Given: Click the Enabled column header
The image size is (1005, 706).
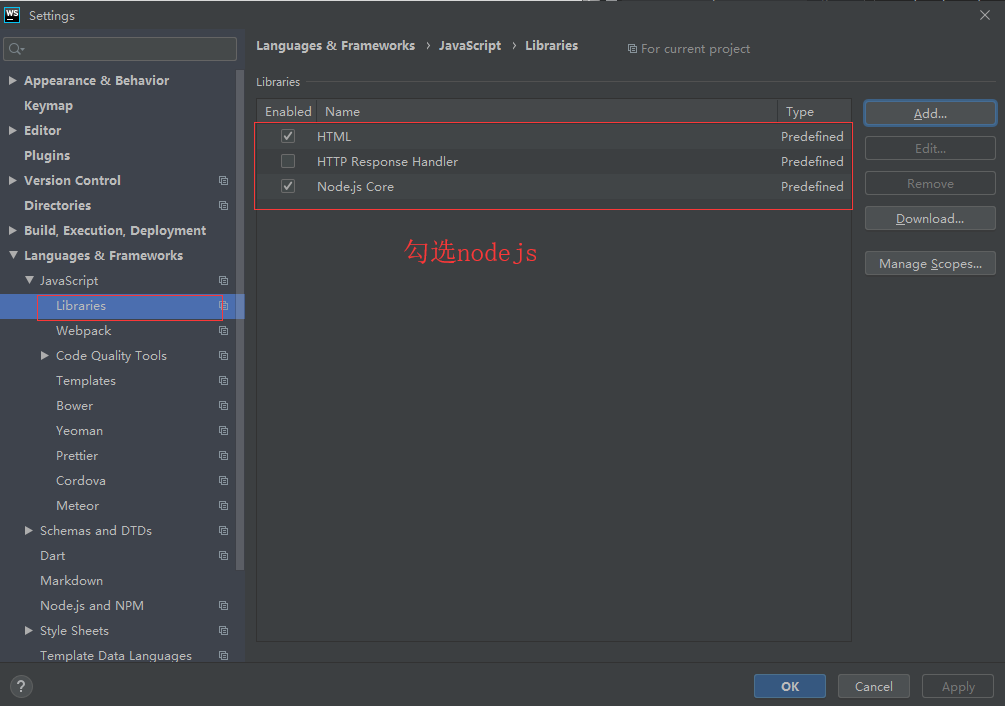Looking at the screenshot, I should click(288, 111).
